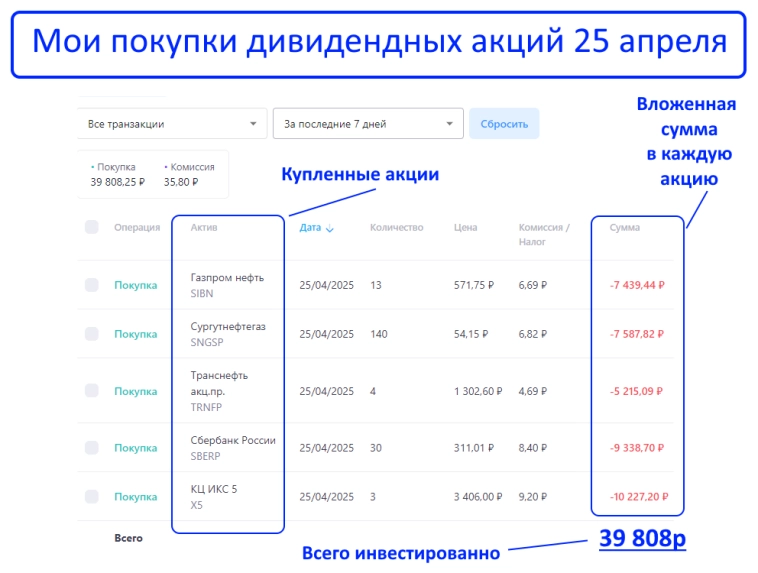Click the date 25/04/2025 in Сургутнефтегаз row
The width and height of the screenshot is (758, 573).
tap(327, 334)
